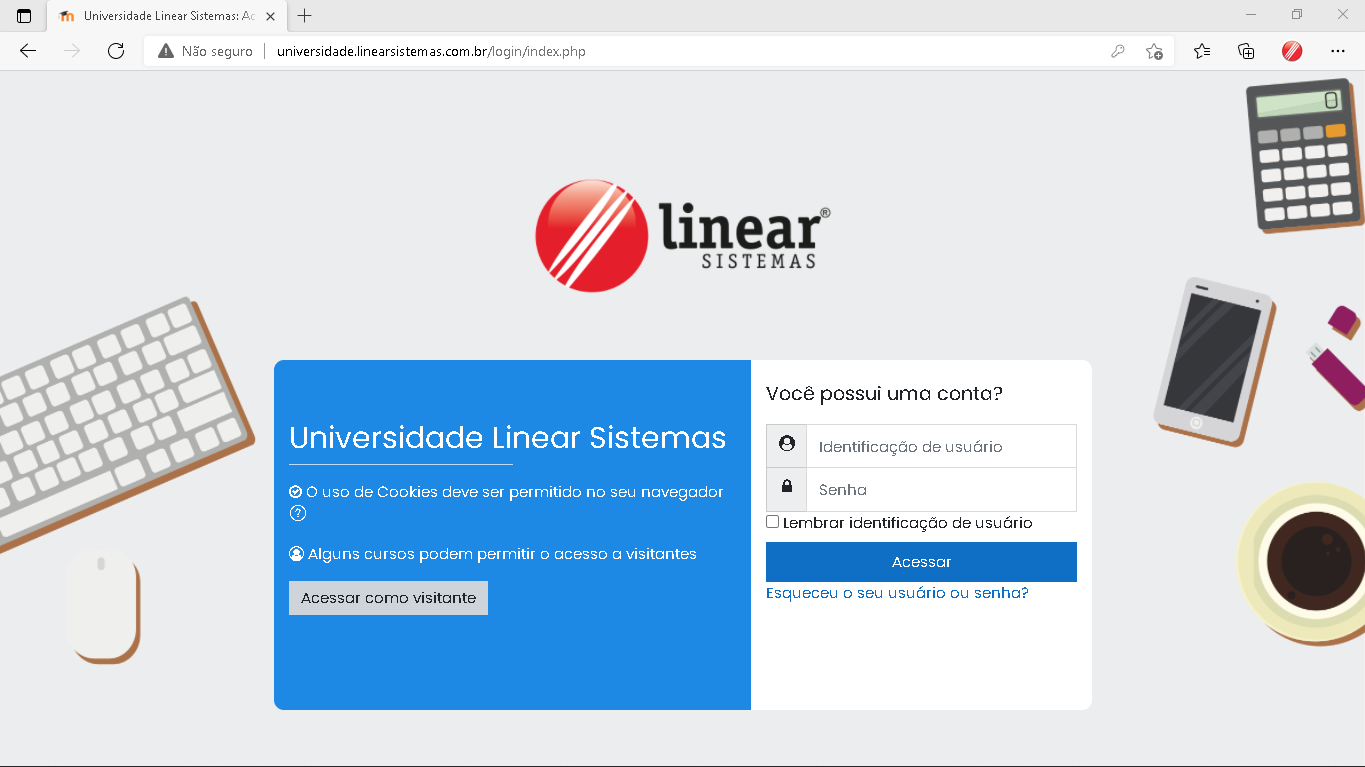Restore down the browser window

1296,15
